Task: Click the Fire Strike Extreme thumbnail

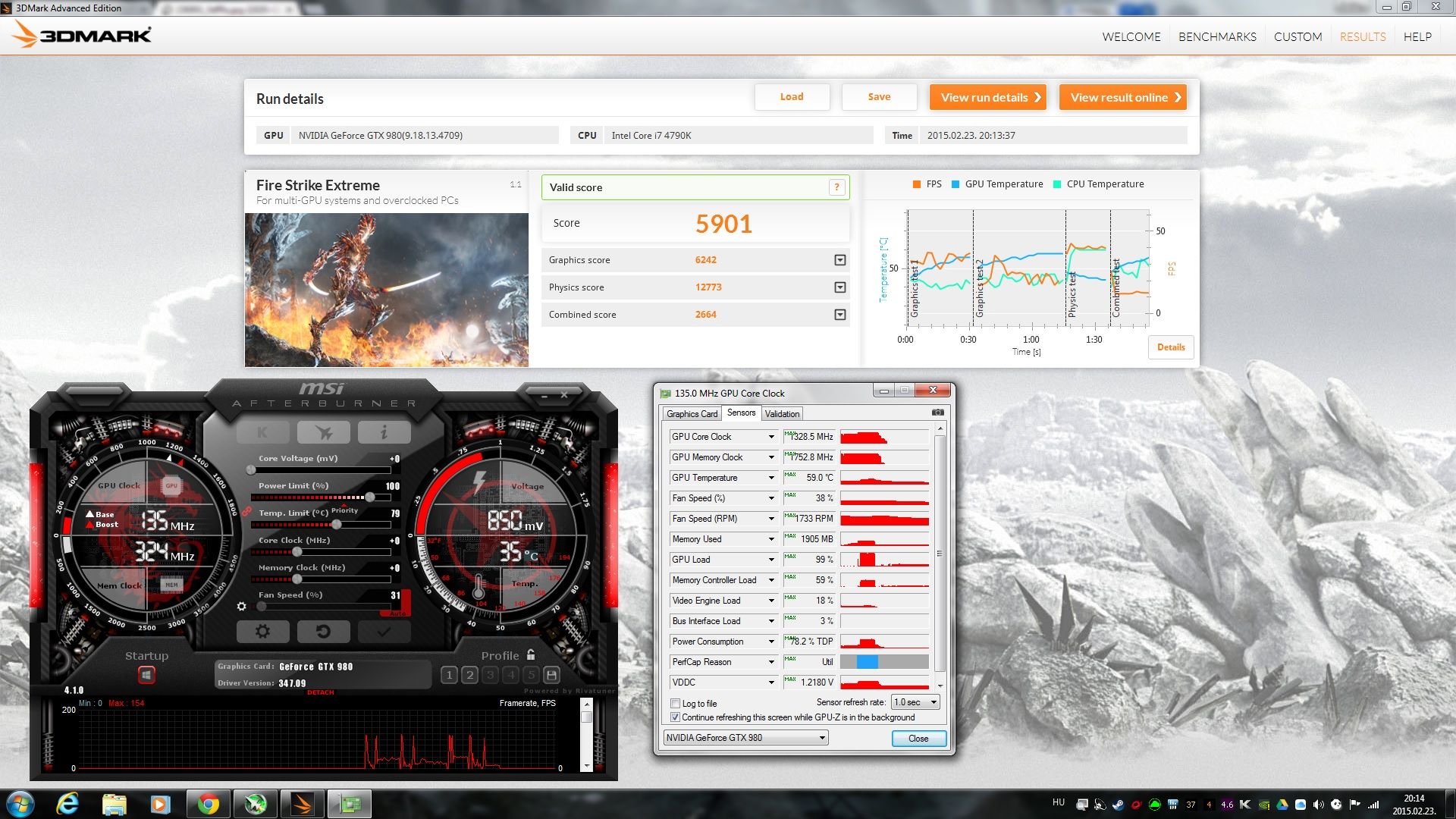Action: (387, 290)
